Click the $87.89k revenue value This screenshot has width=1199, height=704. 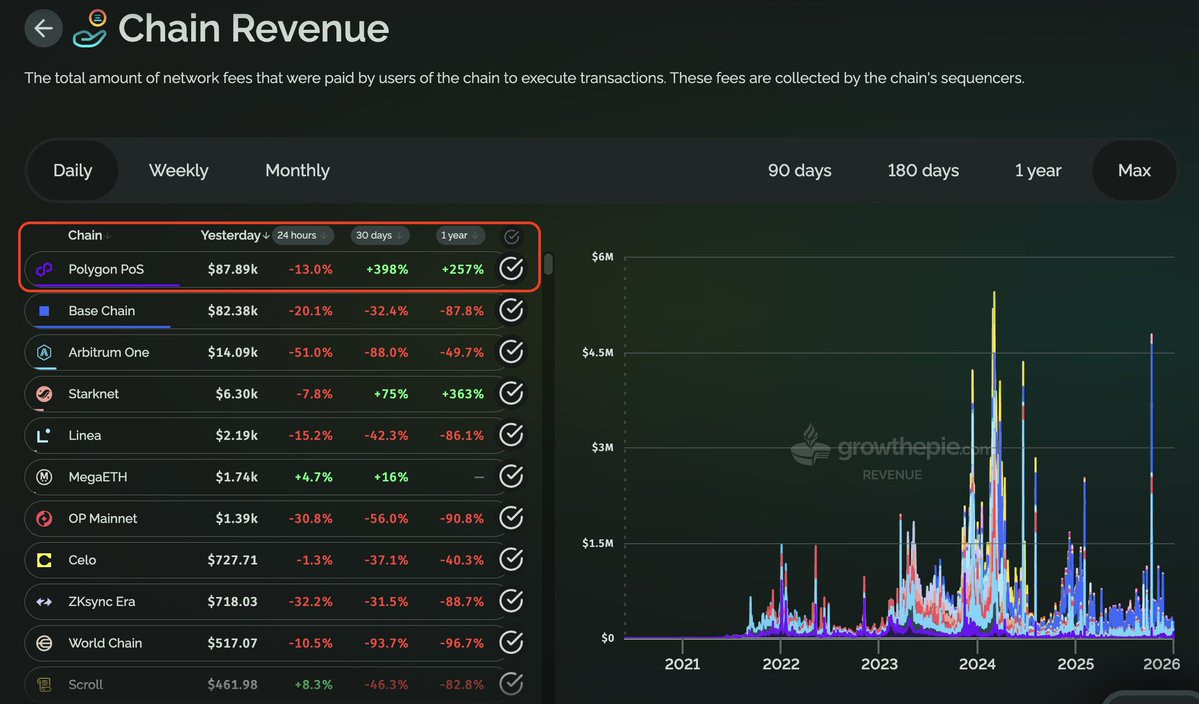point(232,269)
